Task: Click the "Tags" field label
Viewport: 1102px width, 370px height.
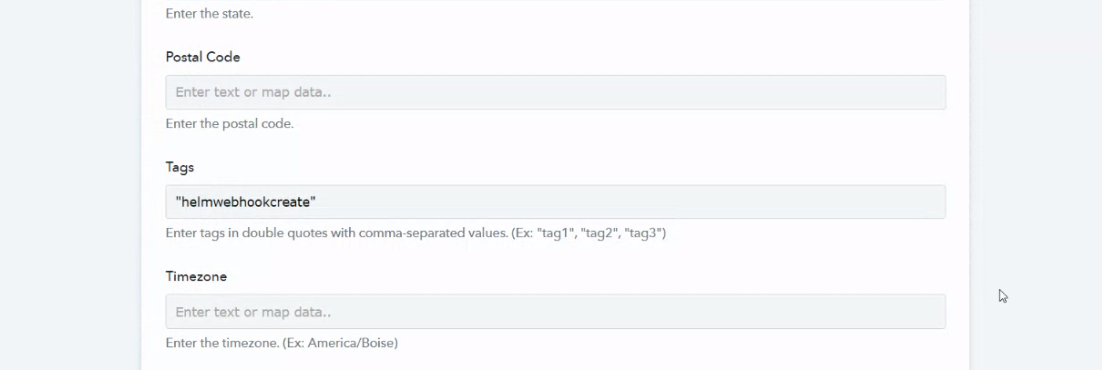Action: [x=180, y=167]
